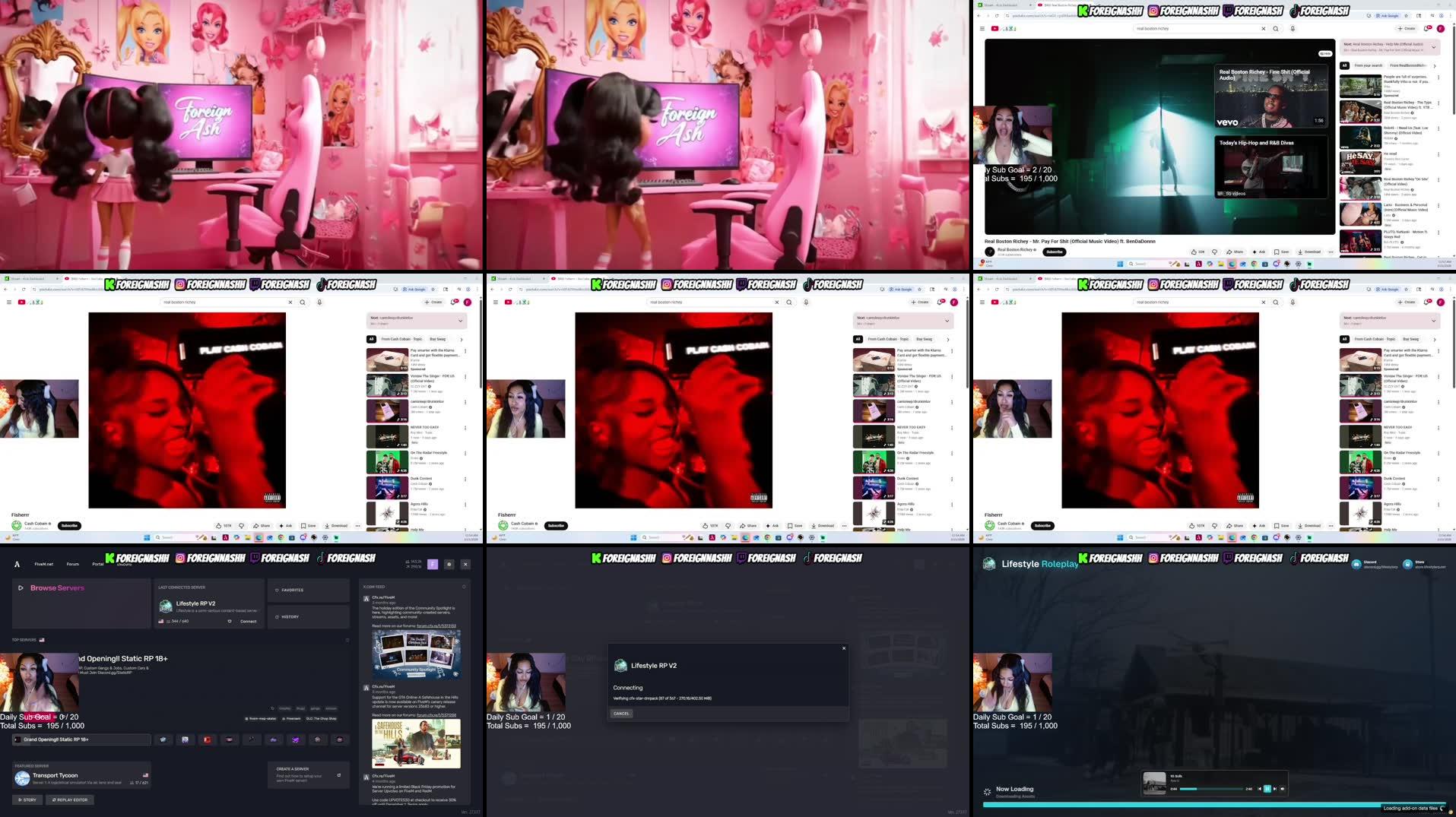The height and width of the screenshot is (817, 1456).
Task: Click voice search mic in left Cash Cobain frame
Action: tap(319, 302)
